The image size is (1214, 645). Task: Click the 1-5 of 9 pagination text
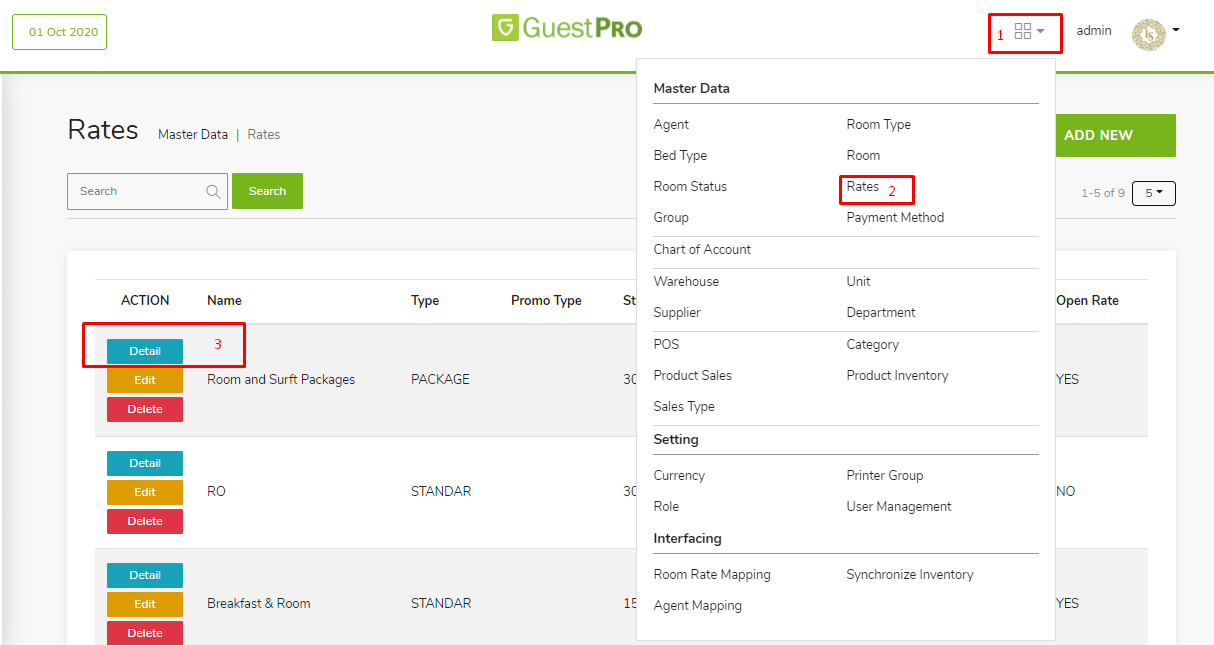point(1103,193)
